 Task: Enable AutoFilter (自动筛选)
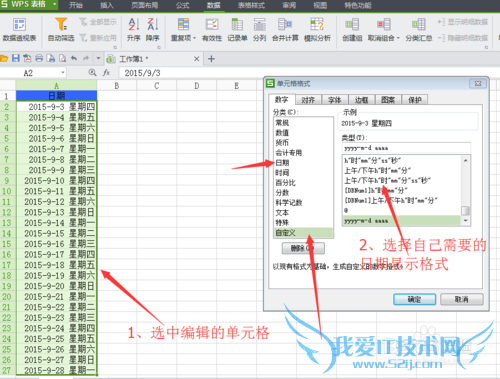(x=61, y=30)
